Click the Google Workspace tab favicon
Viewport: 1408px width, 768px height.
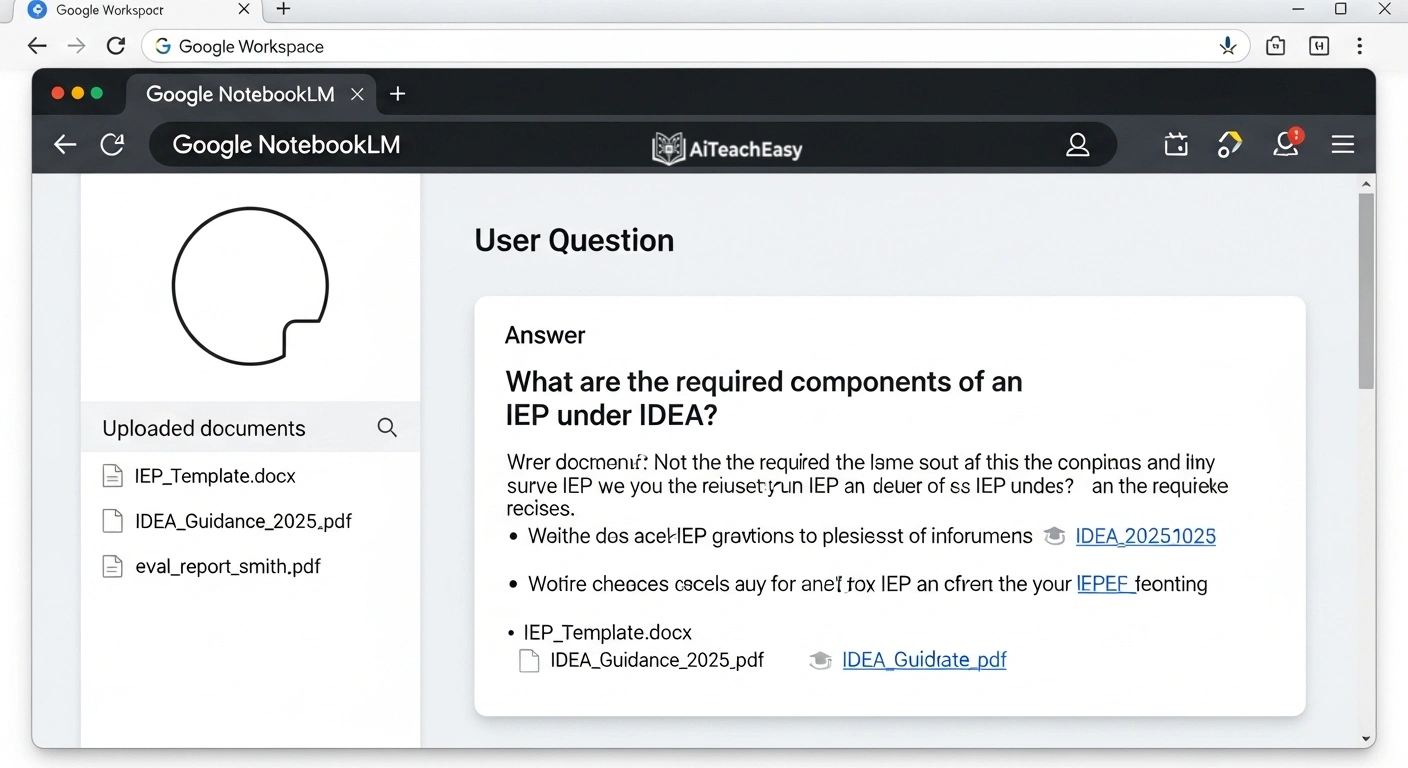38,10
